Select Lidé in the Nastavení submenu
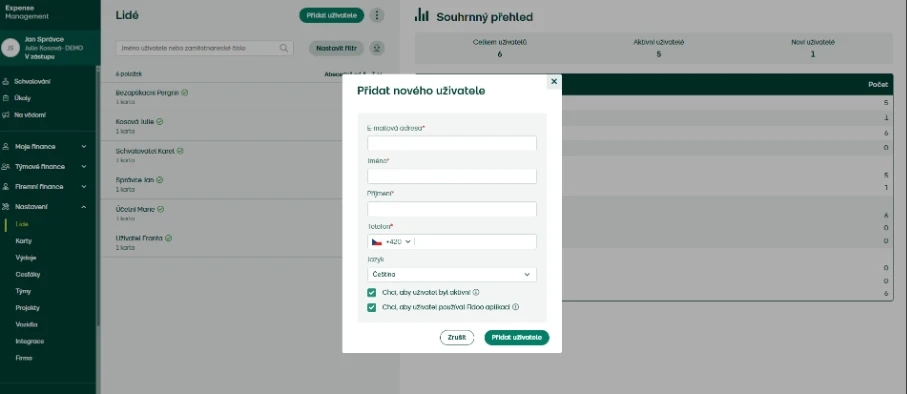This screenshot has width=907, height=394. coord(22,224)
